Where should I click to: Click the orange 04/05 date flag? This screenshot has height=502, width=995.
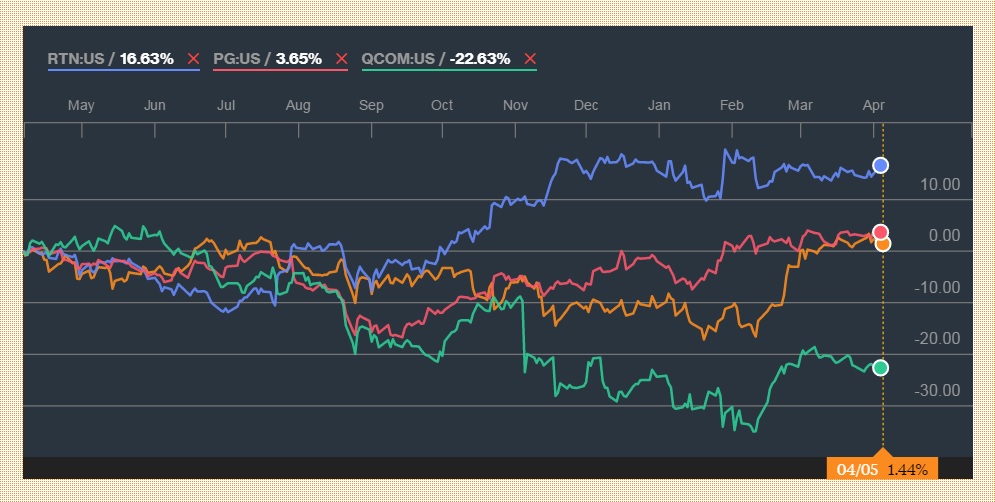882,469
